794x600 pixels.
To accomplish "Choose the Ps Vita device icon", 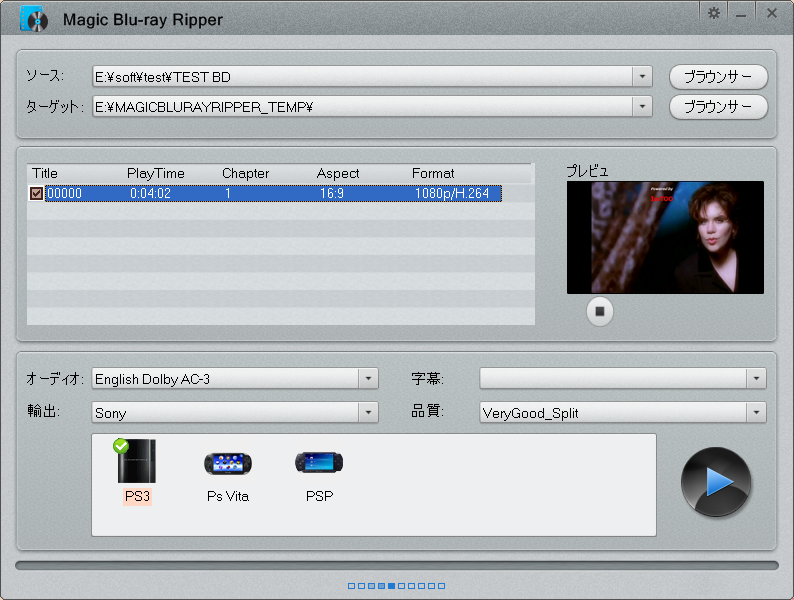I will (x=228, y=463).
